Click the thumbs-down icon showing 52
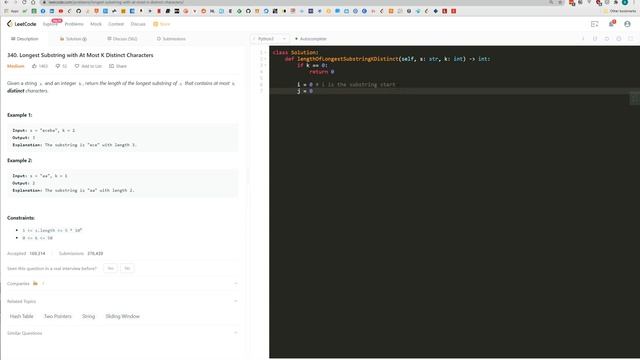The height and width of the screenshot is (360, 640). [58, 66]
